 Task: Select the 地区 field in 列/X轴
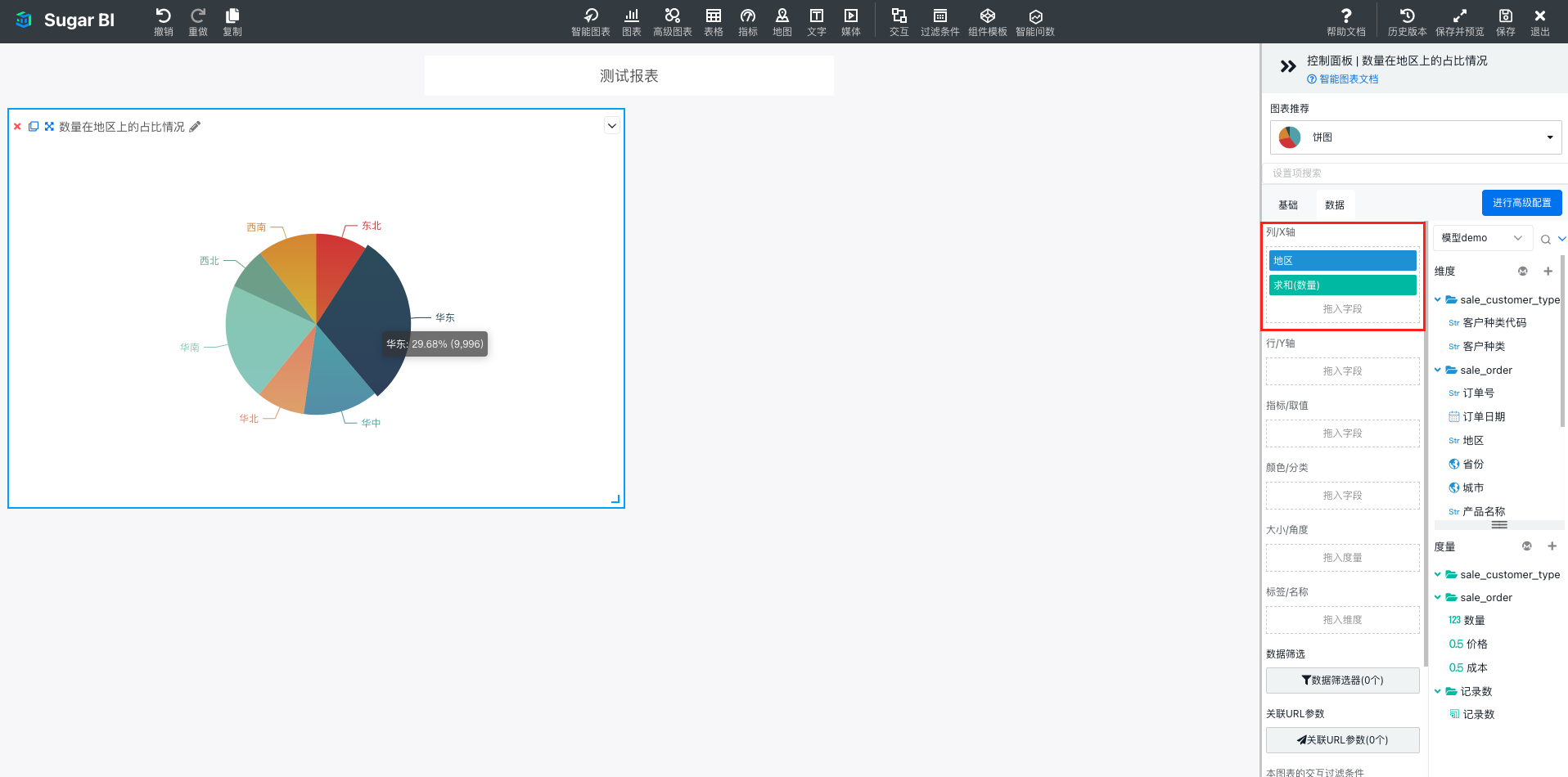[x=1342, y=261]
